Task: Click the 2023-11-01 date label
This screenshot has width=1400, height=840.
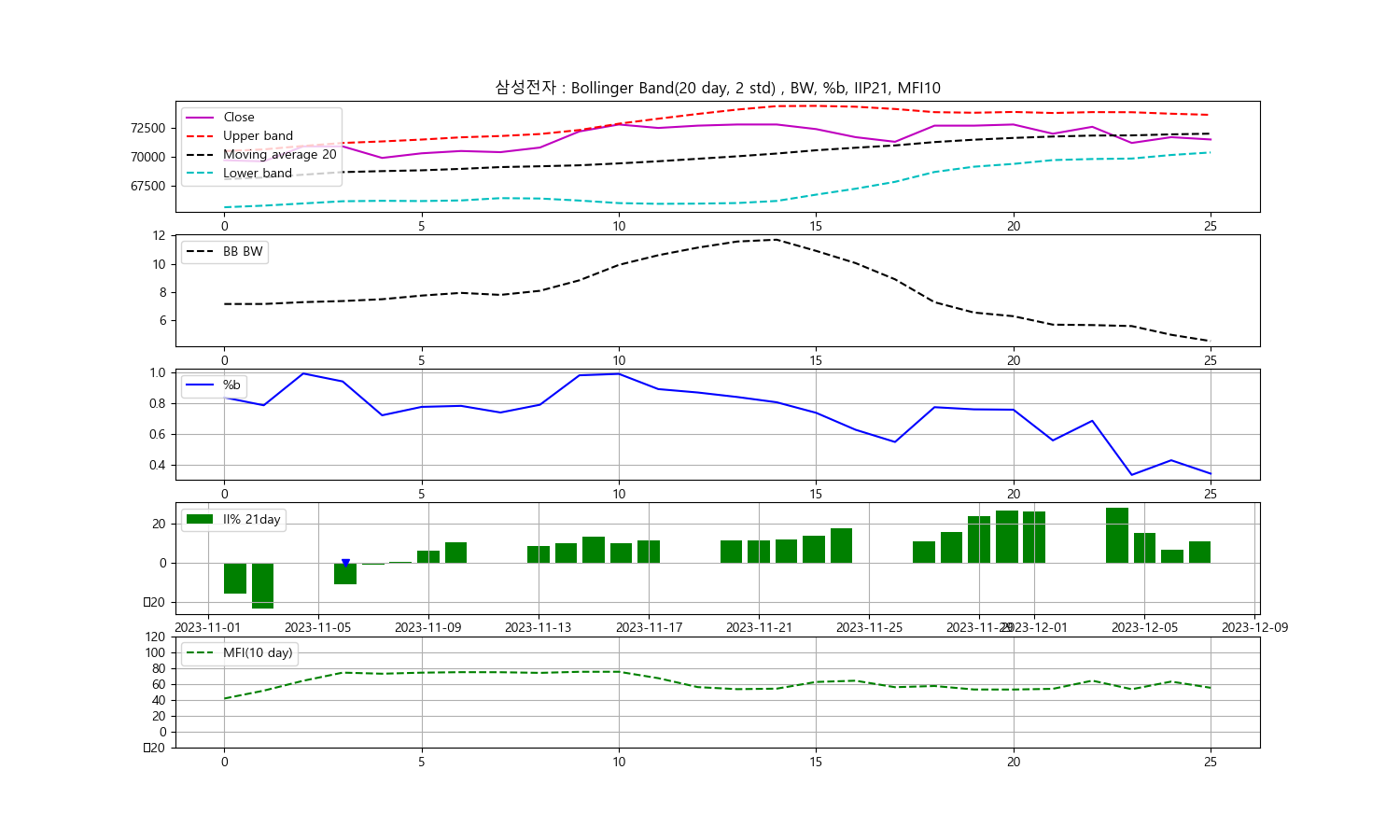Action: tap(207, 628)
